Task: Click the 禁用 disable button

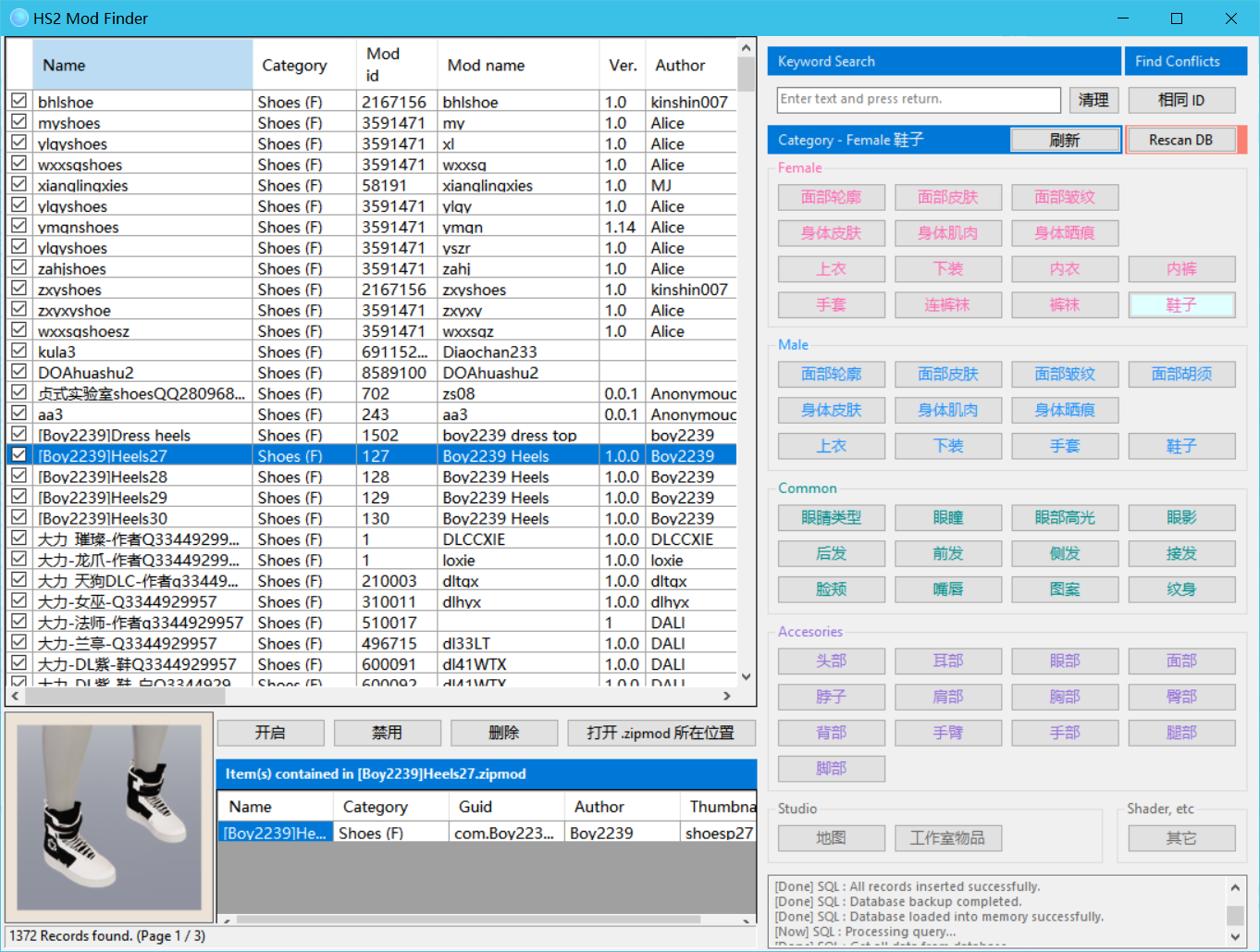Action: coord(387,733)
